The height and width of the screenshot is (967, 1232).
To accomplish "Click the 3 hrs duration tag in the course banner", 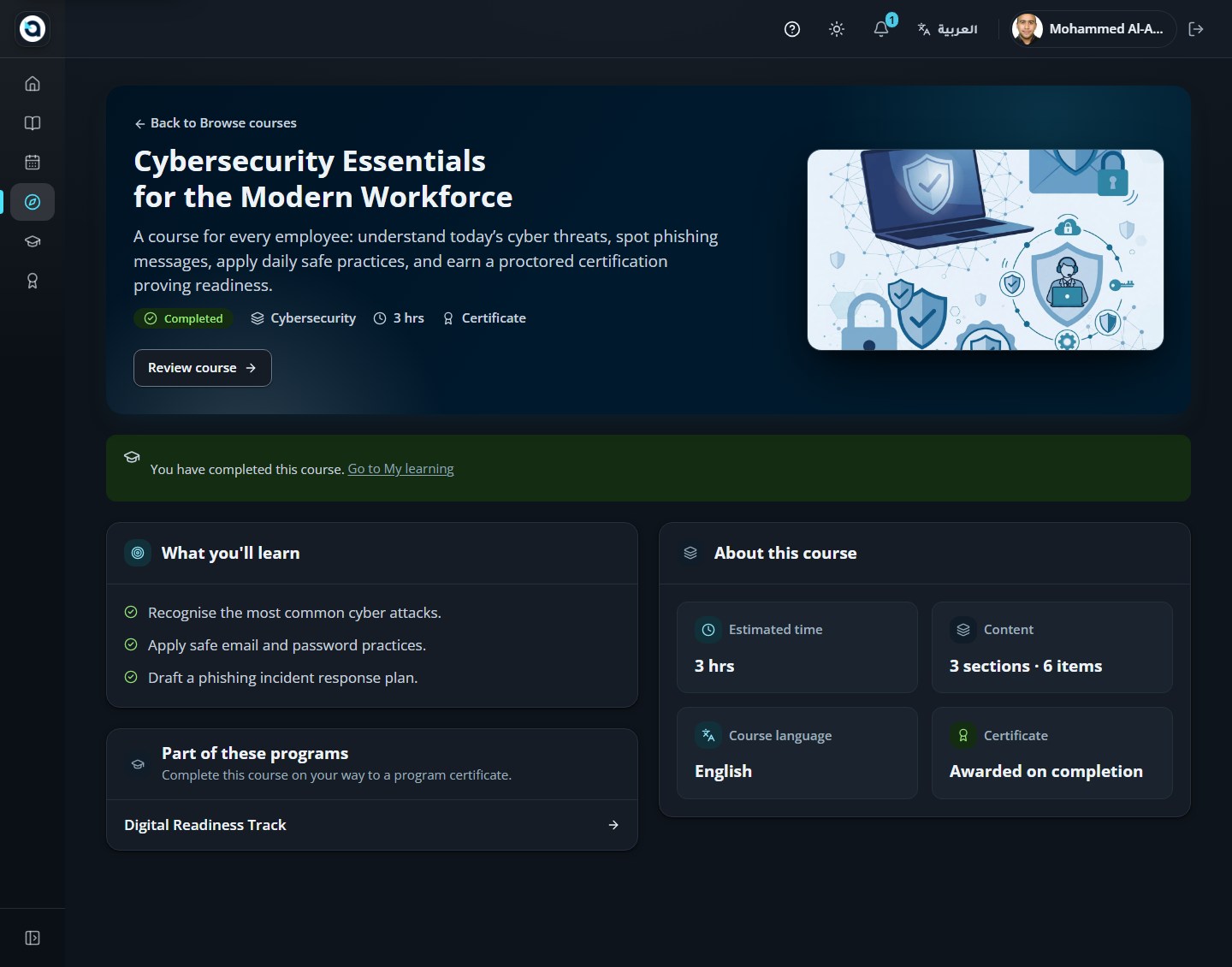I will (x=399, y=318).
